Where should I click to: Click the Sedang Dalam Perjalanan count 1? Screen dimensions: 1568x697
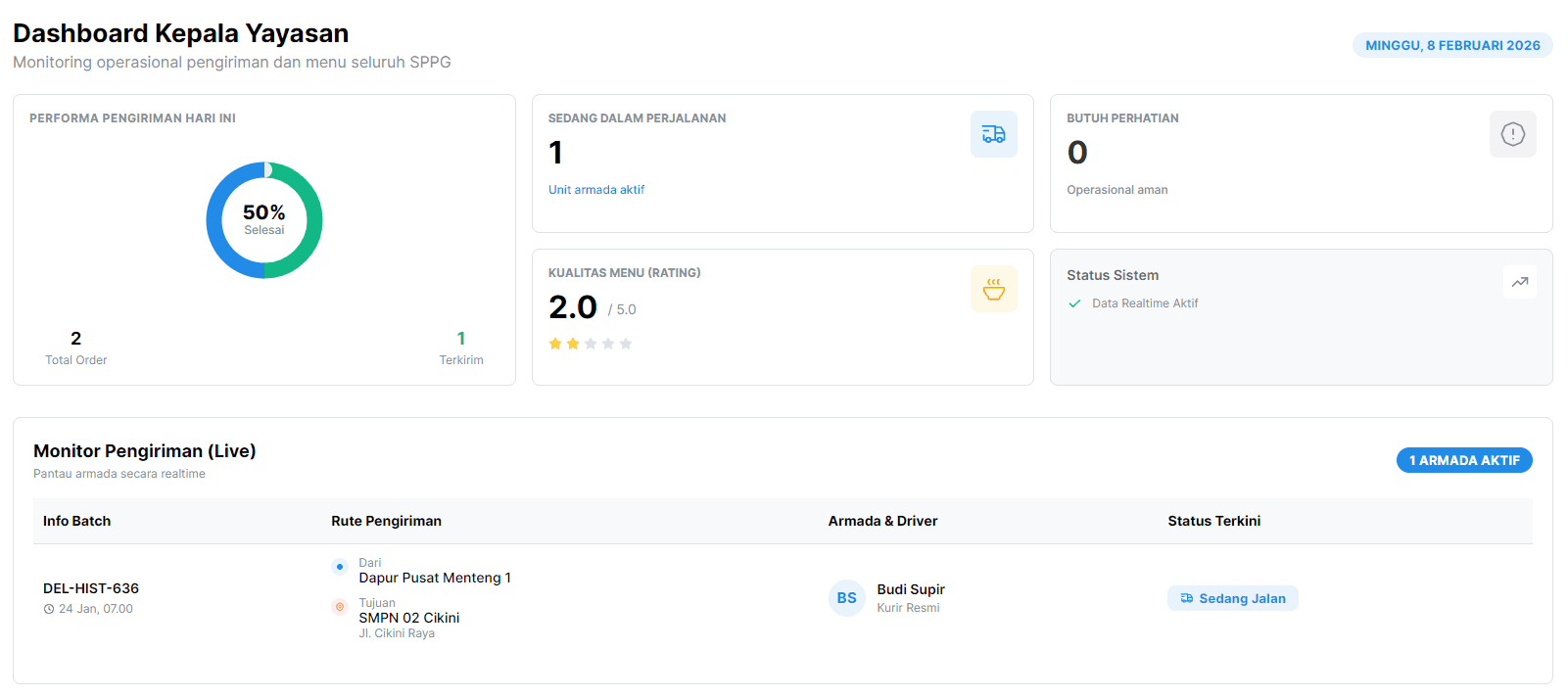555,153
